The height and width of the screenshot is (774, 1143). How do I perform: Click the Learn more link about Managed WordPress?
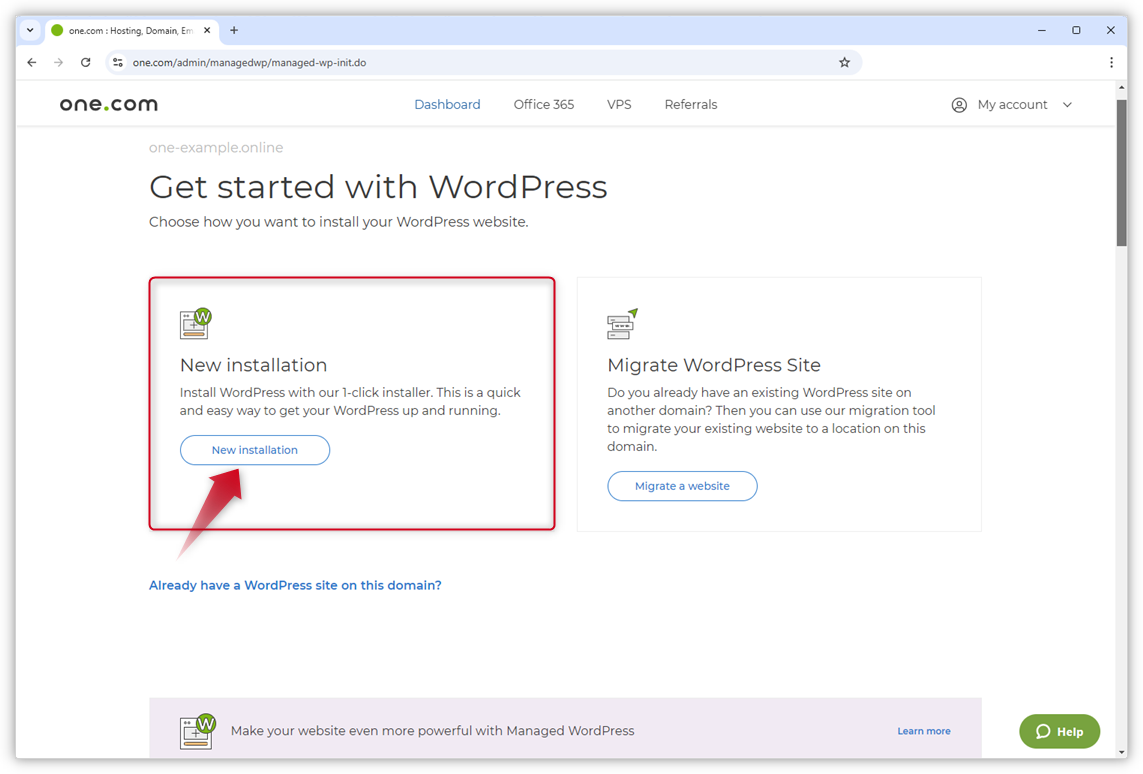(x=923, y=730)
